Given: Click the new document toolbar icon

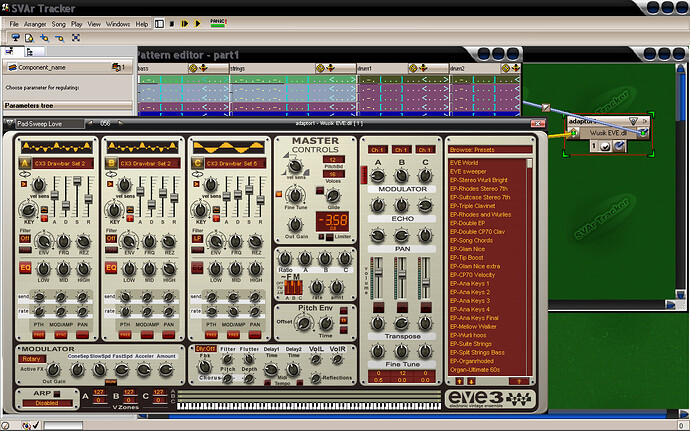Looking at the screenshot, I should click(x=29, y=38).
